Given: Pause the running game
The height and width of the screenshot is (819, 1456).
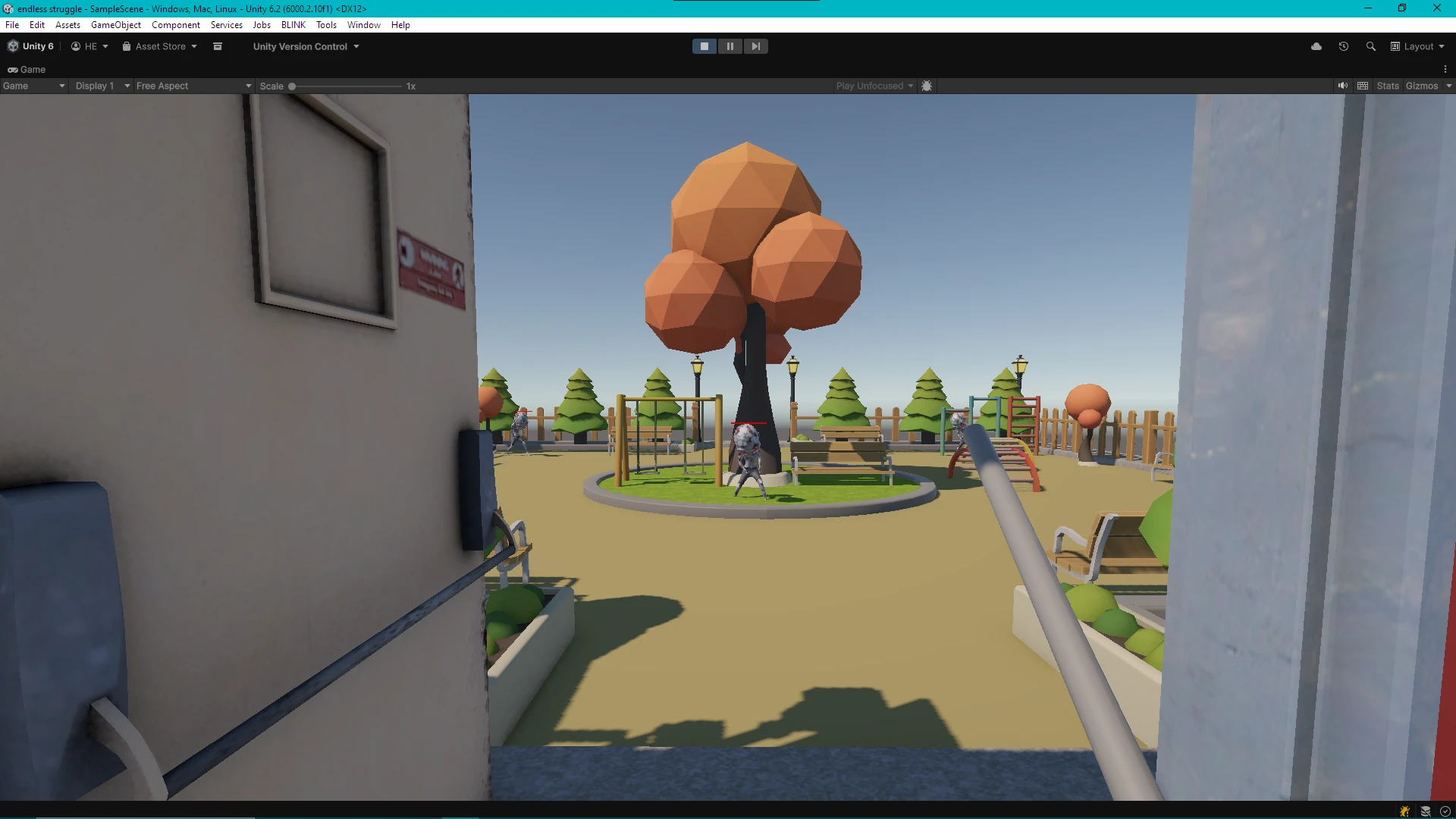Looking at the screenshot, I should (730, 46).
